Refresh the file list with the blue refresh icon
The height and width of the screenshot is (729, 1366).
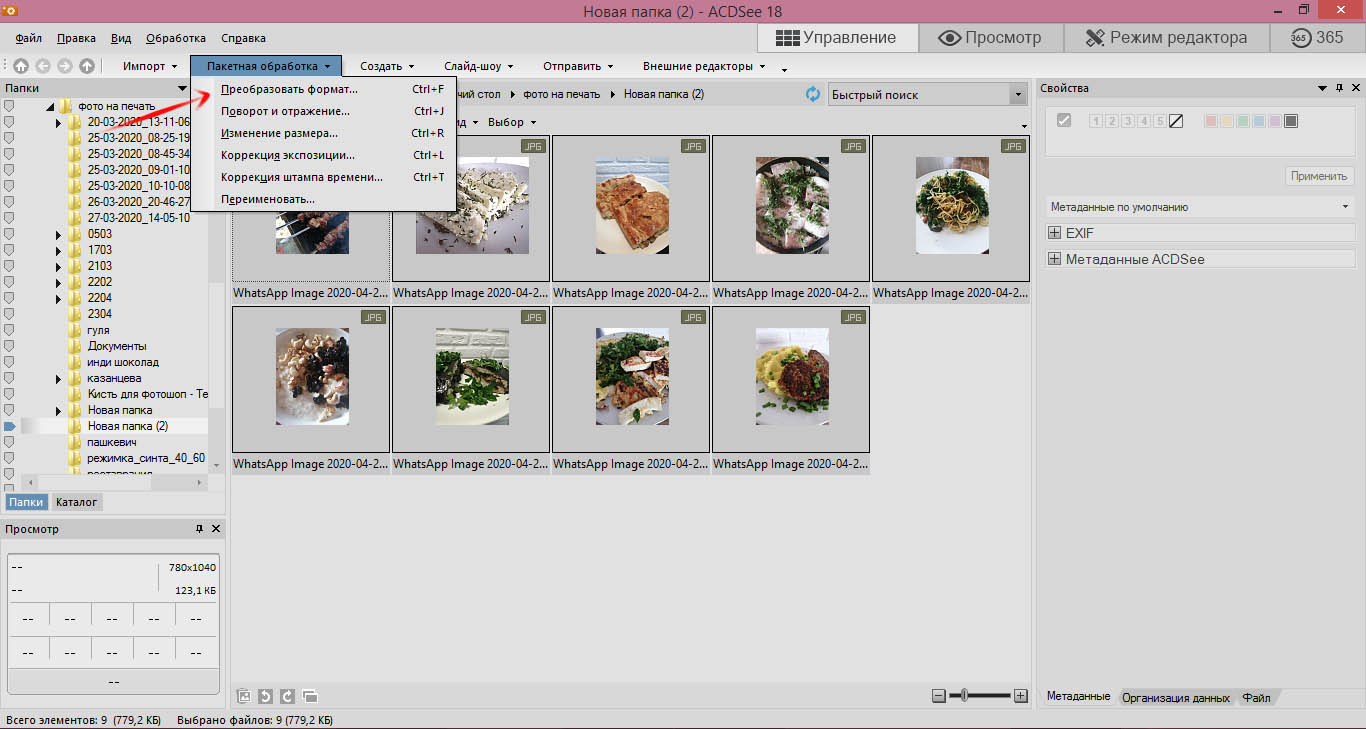click(813, 94)
